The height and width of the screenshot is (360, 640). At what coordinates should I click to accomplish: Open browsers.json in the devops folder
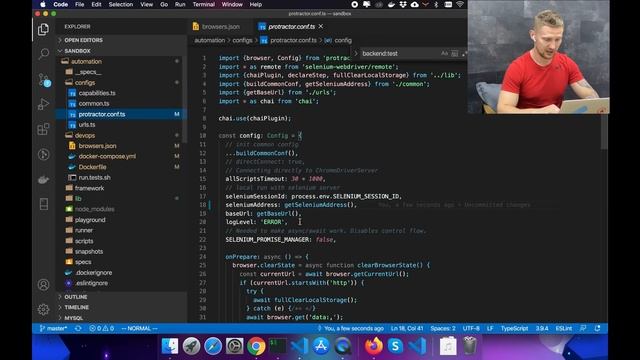(x=97, y=146)
